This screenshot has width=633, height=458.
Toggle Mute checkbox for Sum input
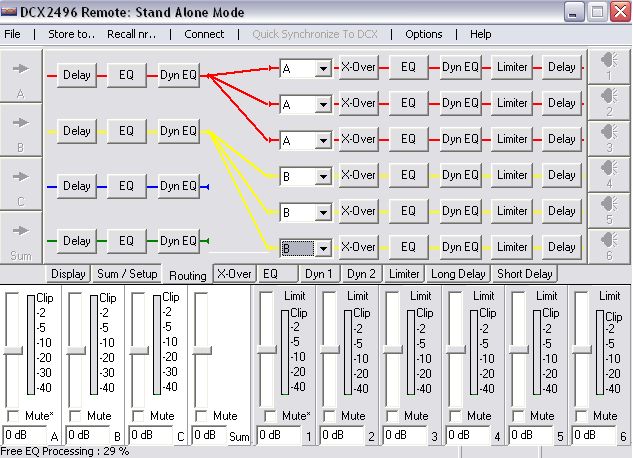click(201, 416)
